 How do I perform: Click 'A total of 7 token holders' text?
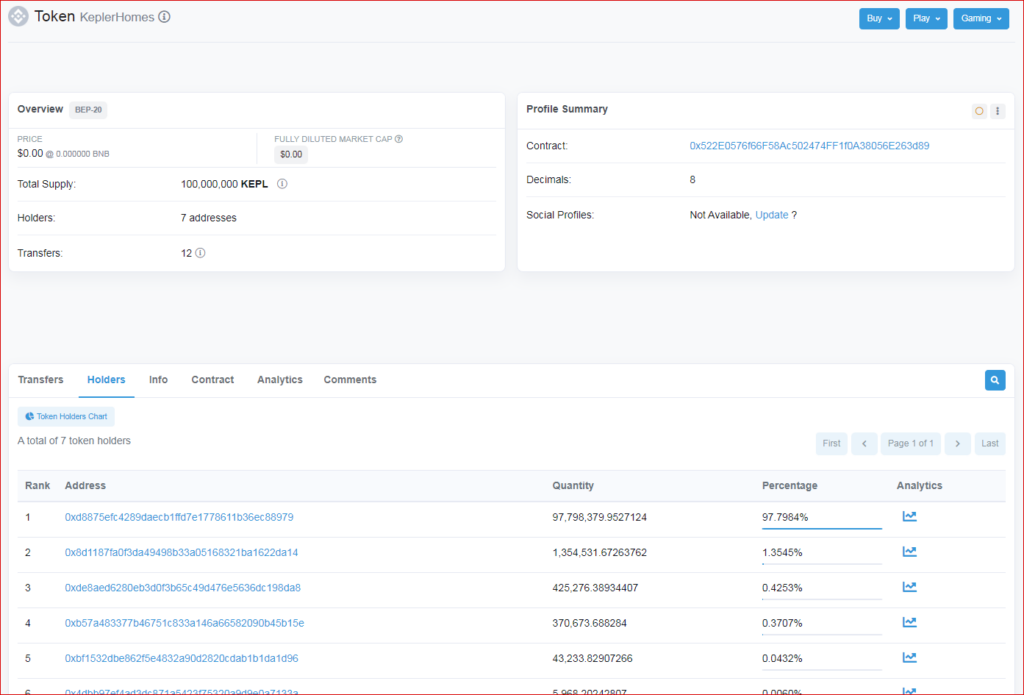74,440
